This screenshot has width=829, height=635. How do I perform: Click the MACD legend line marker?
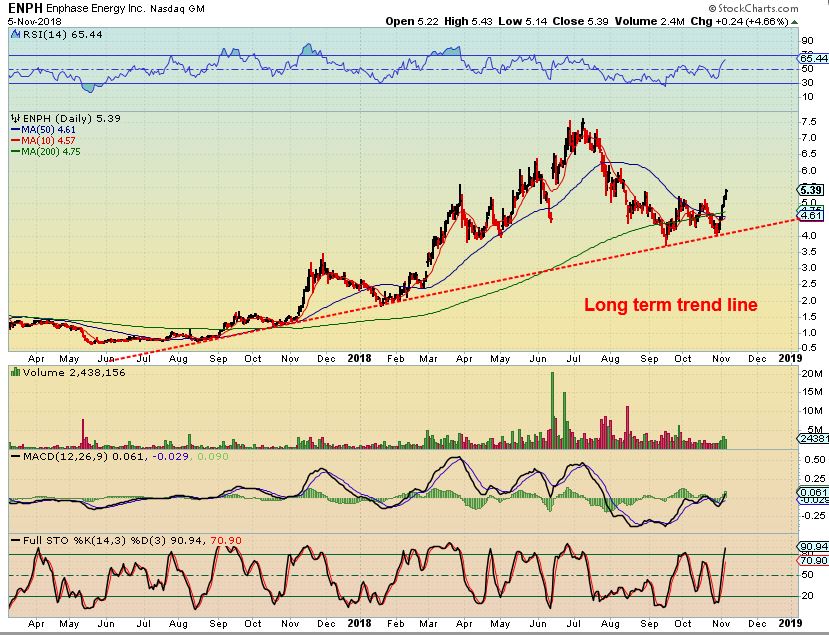tap(16, 456)
